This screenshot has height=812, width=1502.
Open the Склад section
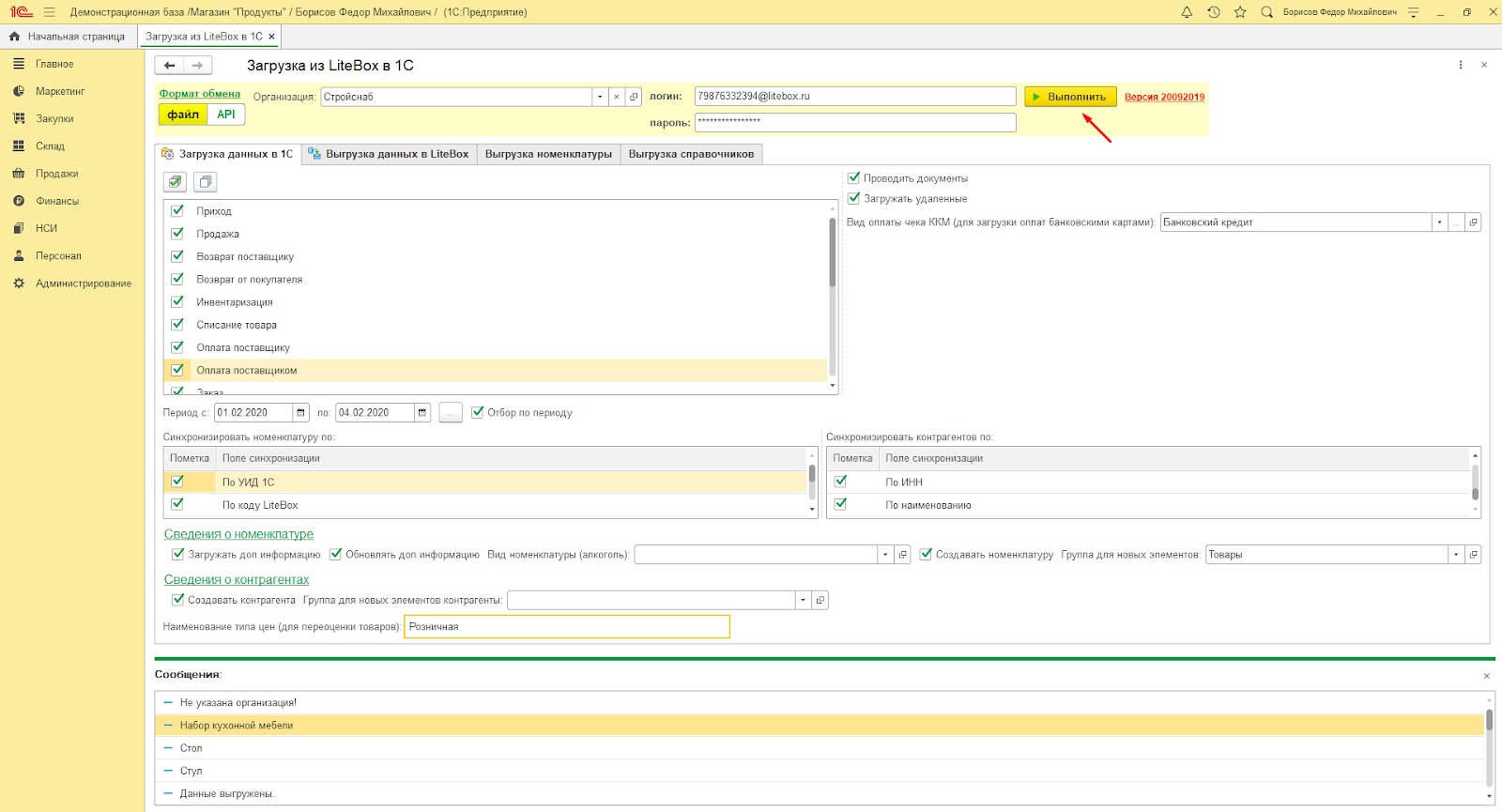(x=50, y=146)
